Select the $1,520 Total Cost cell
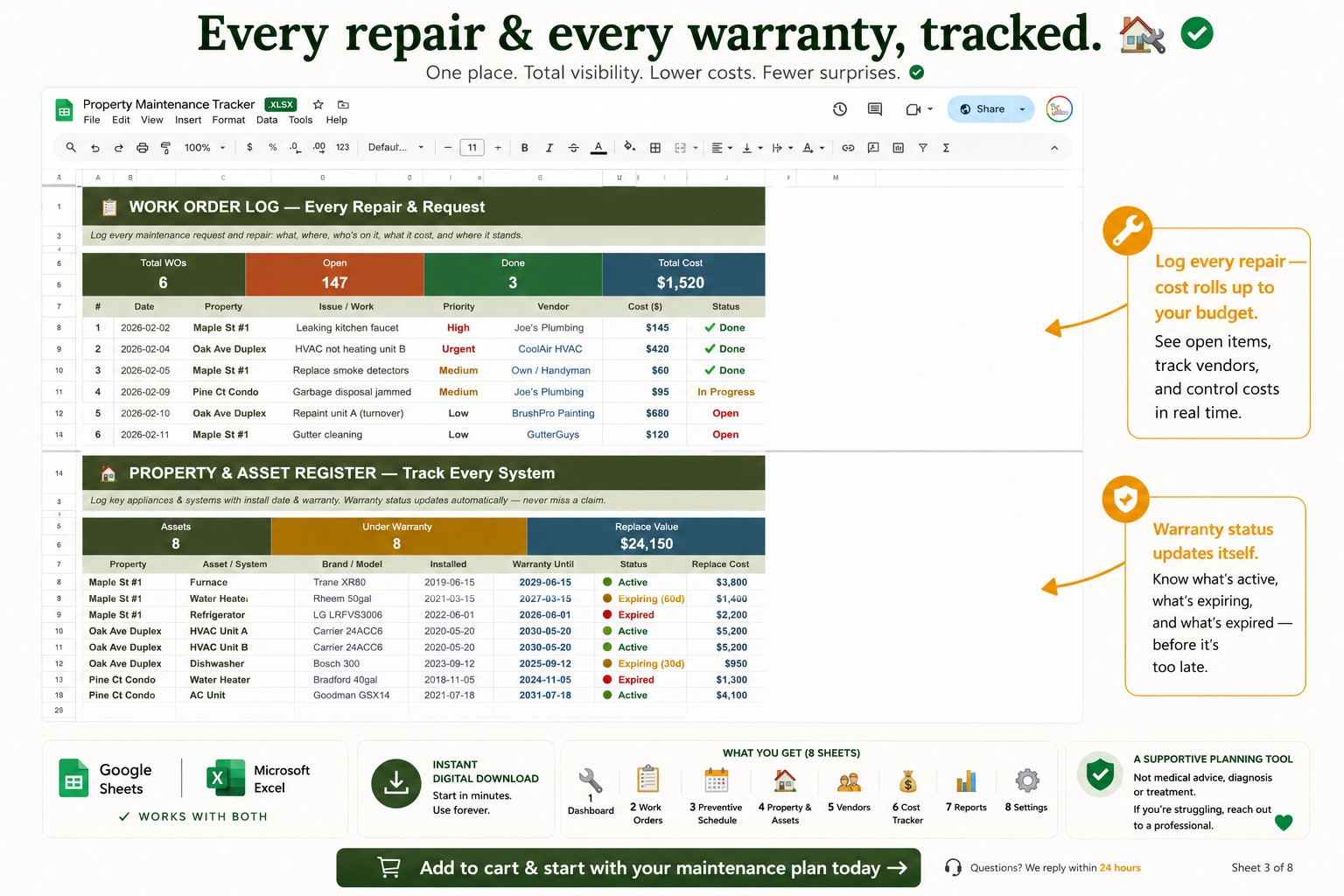This screenshot has height=896, width=1344. 681,283
